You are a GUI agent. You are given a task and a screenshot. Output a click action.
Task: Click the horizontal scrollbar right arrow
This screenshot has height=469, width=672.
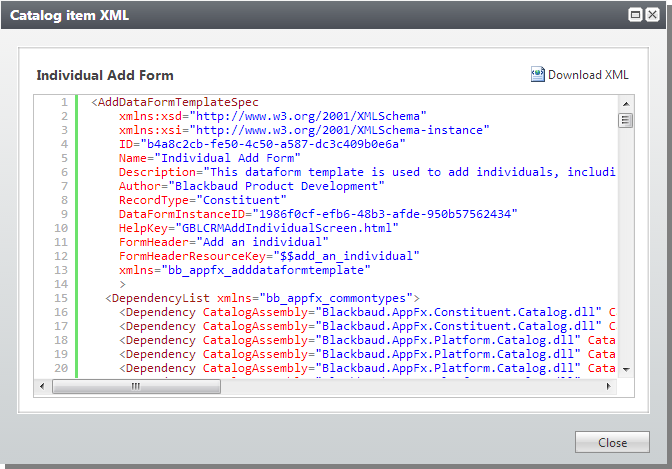tap(609, 386)
